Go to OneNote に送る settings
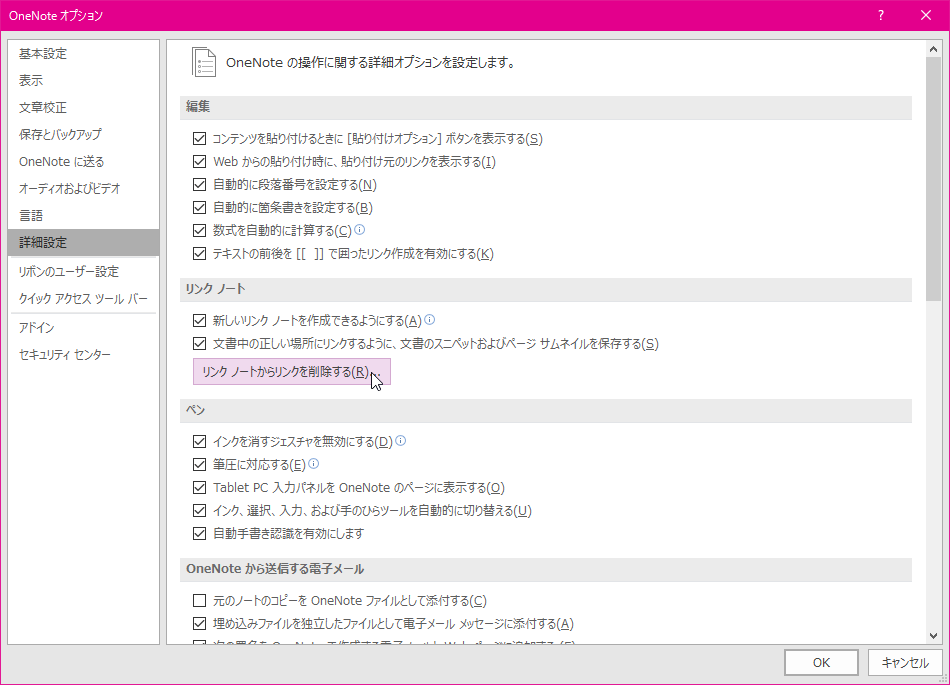The width and height of the screenshot is (950, 685). (83, 161)
